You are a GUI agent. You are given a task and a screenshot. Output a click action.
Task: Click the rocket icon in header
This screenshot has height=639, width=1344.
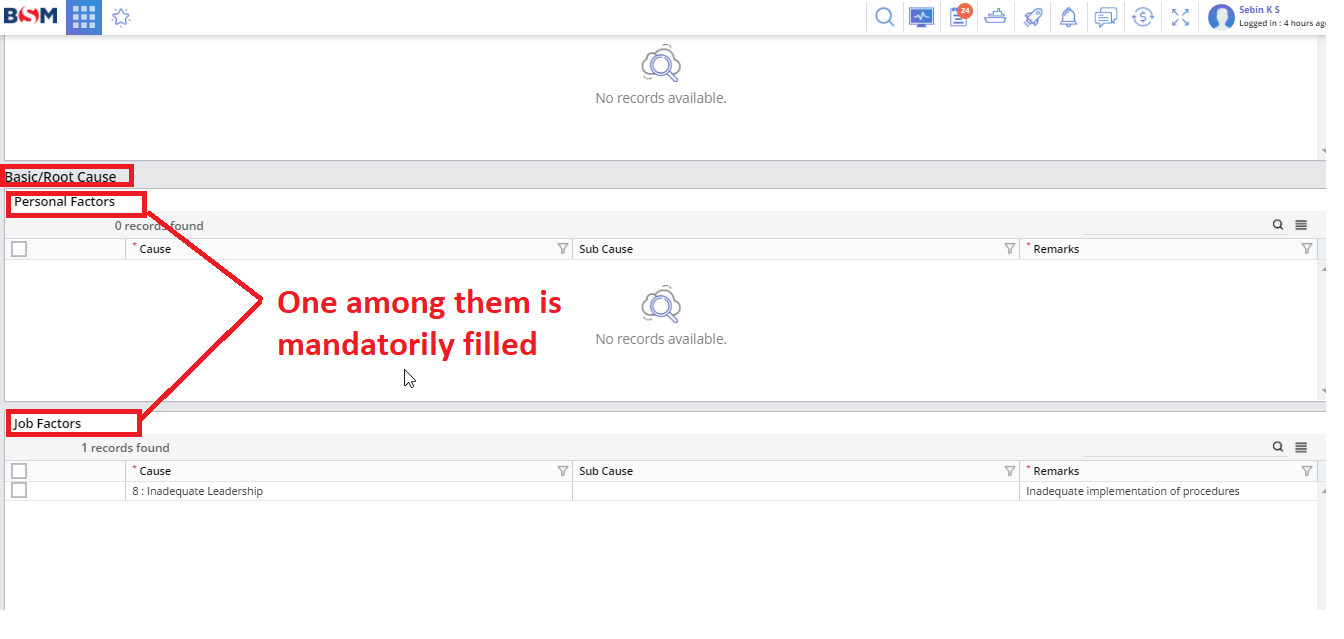point(1032,17)
